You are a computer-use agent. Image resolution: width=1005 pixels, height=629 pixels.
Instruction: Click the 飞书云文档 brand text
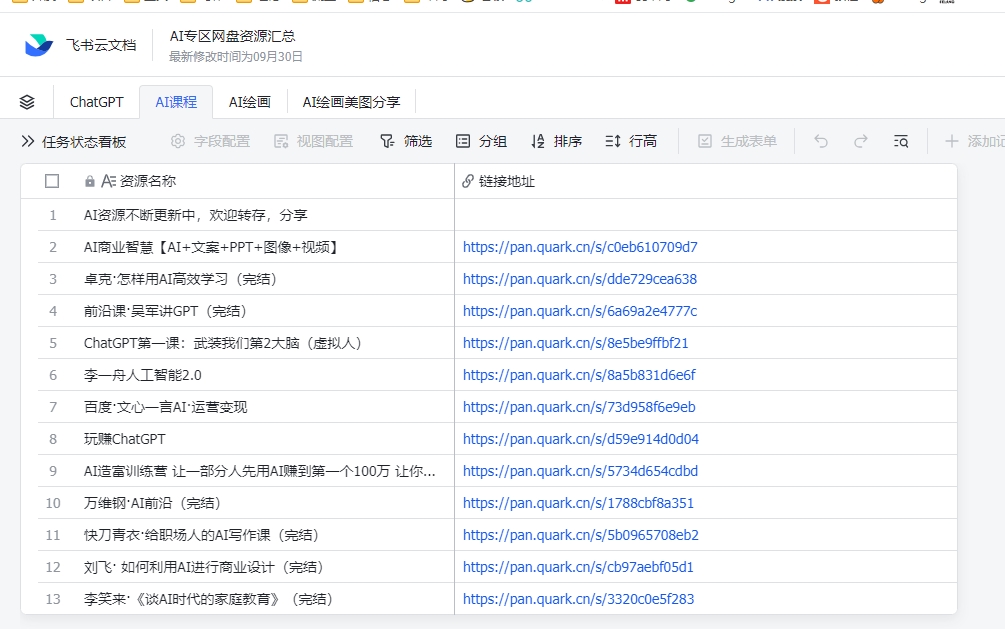(x=101, y=45)
